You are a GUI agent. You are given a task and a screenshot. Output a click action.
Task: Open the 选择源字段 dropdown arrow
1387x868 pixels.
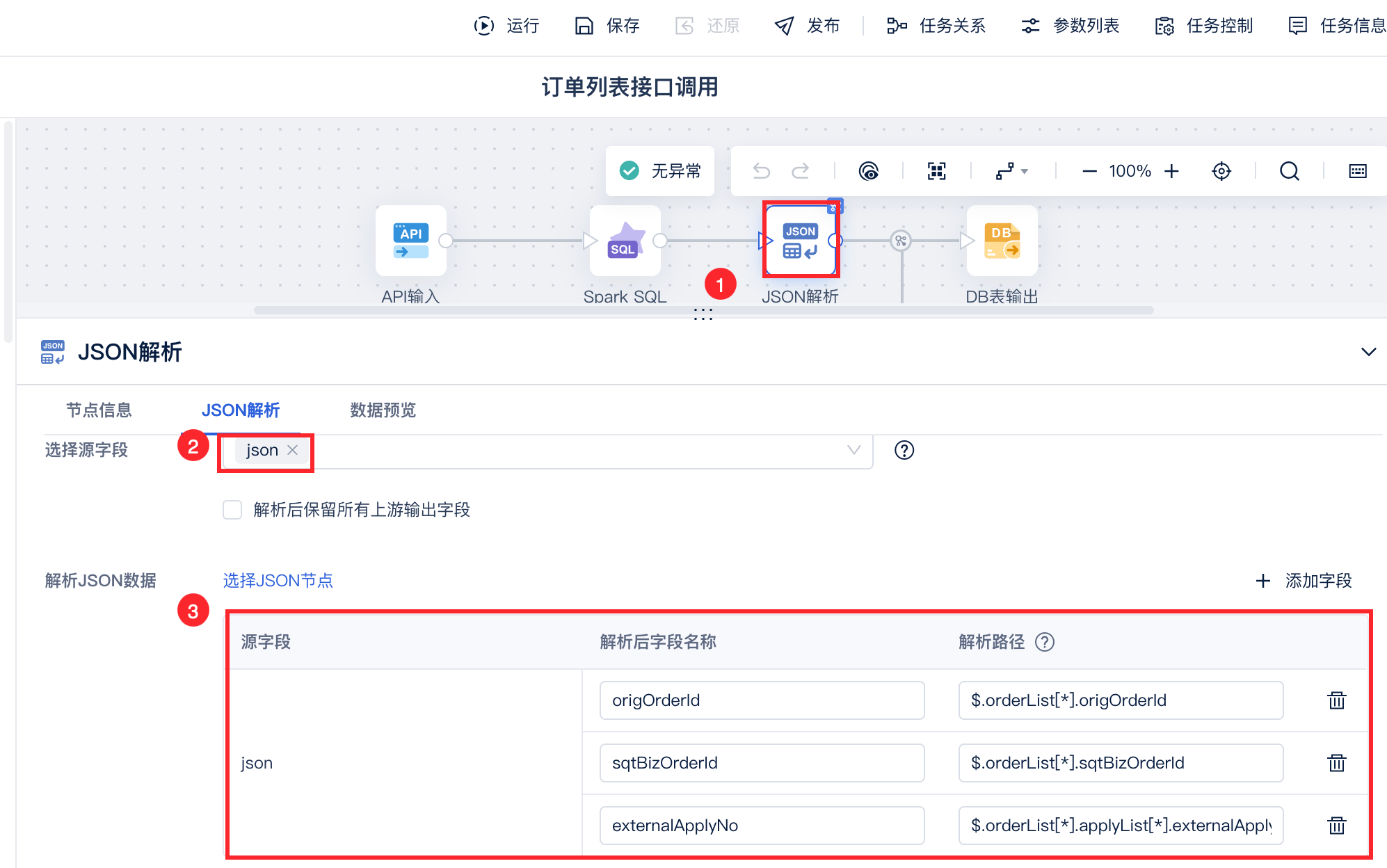coord(853,450)
